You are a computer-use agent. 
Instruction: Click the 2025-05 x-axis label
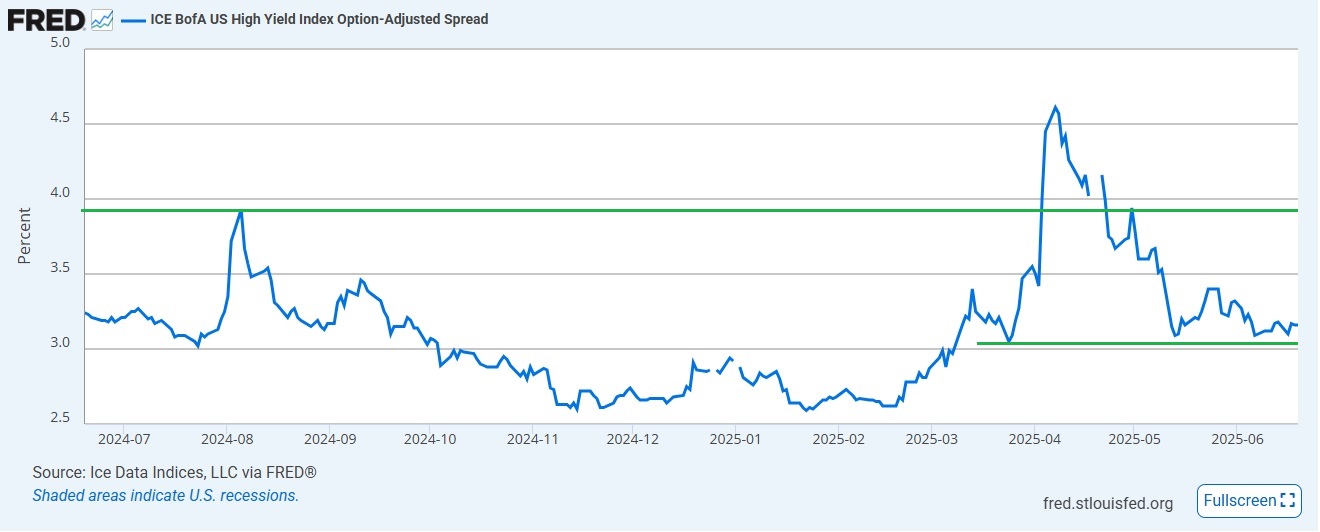1134,438
